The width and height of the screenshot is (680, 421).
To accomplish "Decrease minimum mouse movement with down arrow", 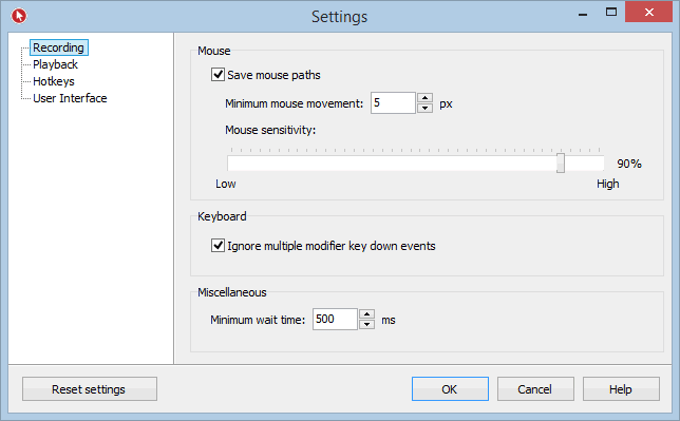I will click(x=425, y=108).
